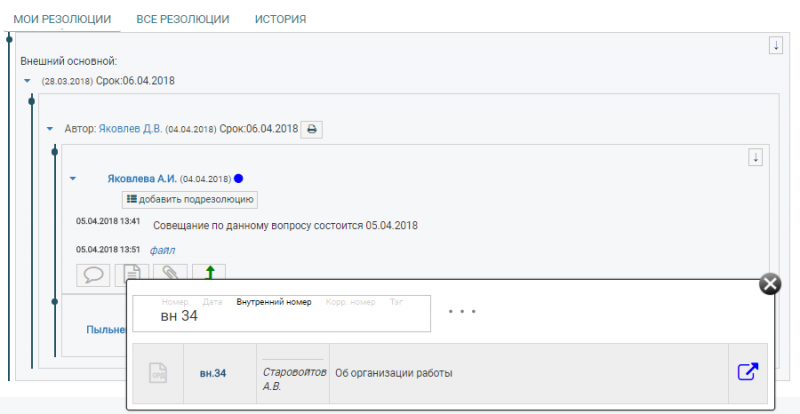Collapse the Автор: Яковлев Д.В. node
800x414 pixels.
(x=50, y=129)
